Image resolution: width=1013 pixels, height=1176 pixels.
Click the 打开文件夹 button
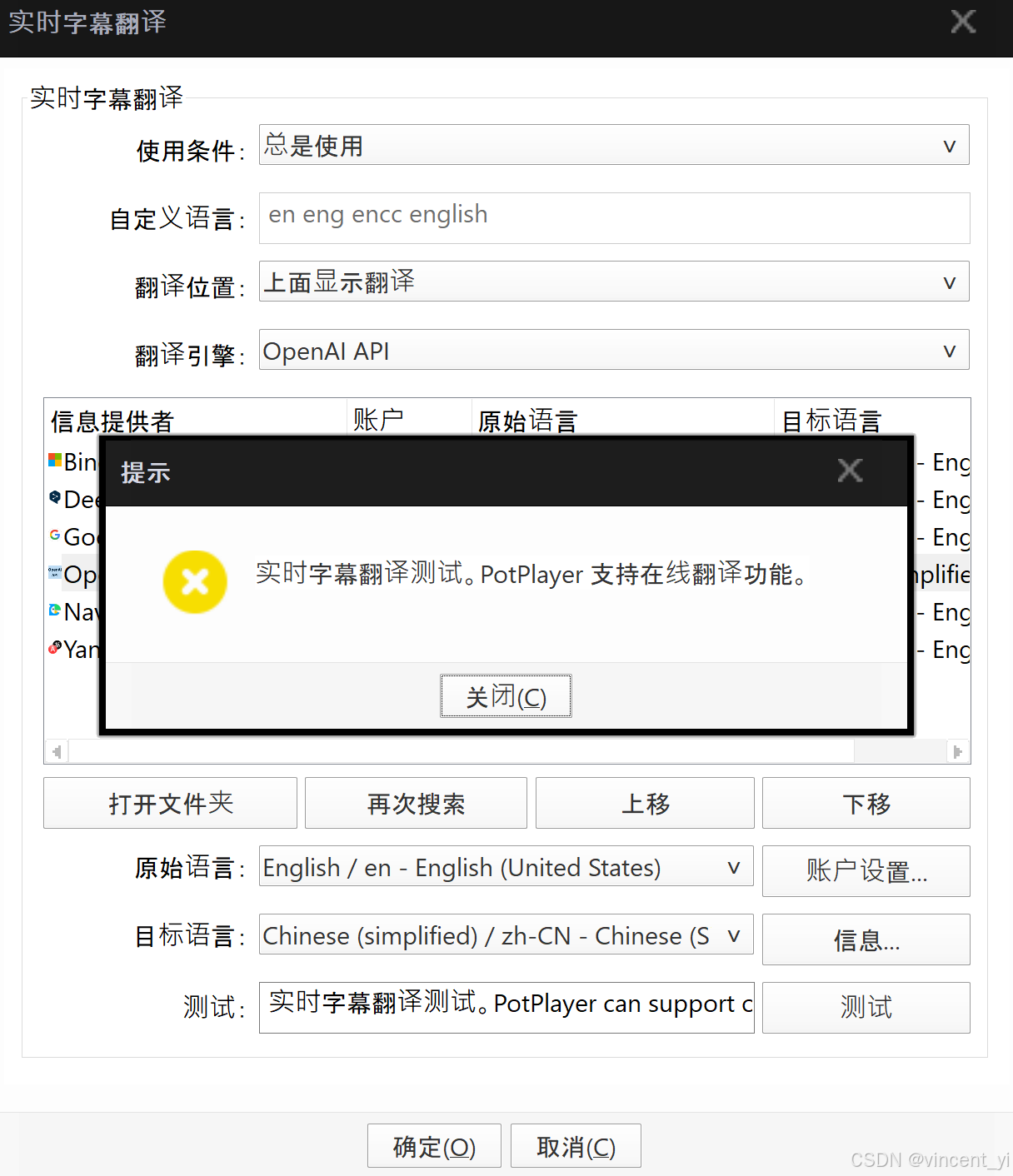170,803
